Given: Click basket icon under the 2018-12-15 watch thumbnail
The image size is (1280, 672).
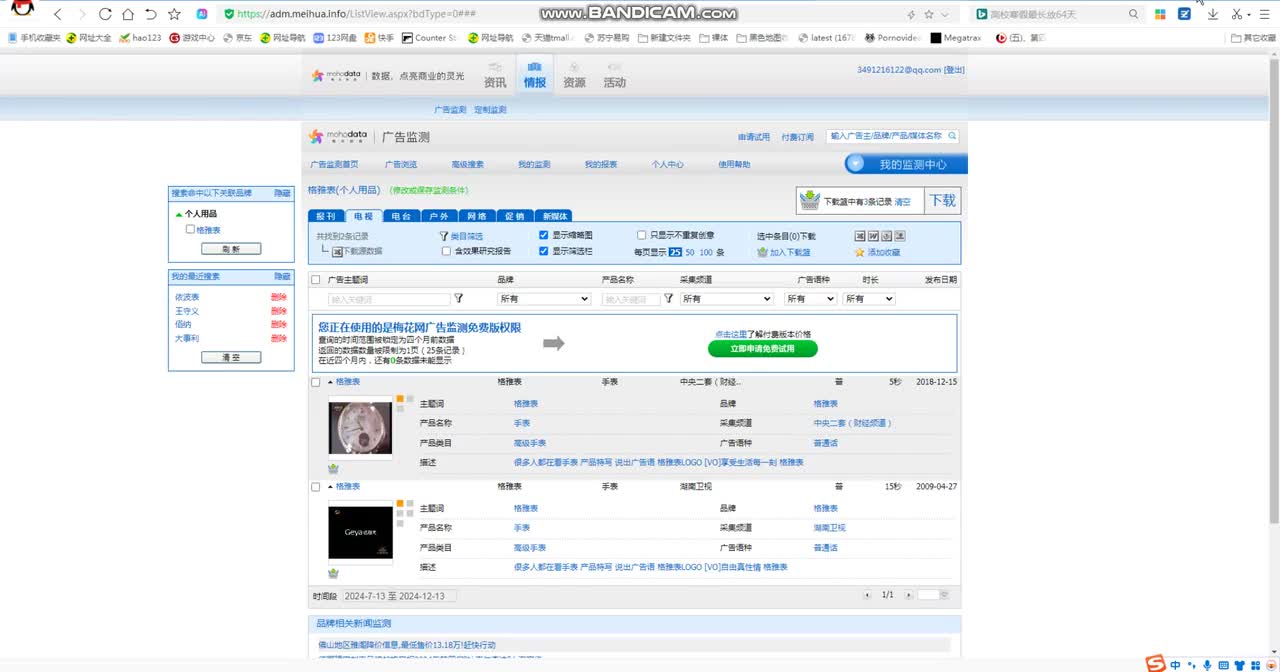Looking at the screenshot, I should 333,468.
